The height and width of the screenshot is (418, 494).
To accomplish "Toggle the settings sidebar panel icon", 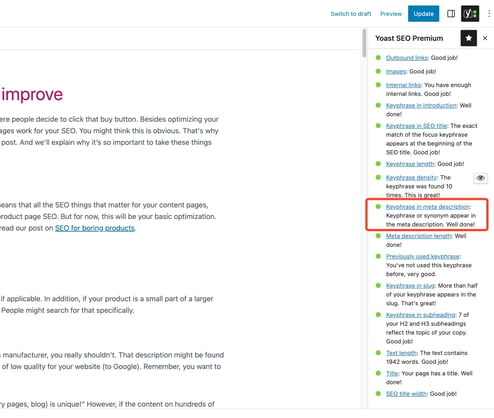I will pyautogui.click(x=451, y=14).
